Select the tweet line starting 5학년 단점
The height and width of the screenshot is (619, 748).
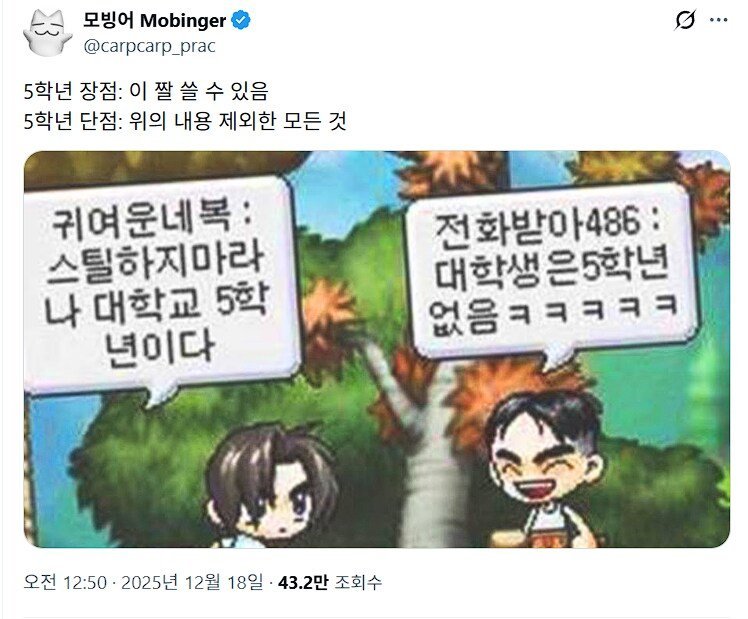pyautogui.click(x=185, y=121)
